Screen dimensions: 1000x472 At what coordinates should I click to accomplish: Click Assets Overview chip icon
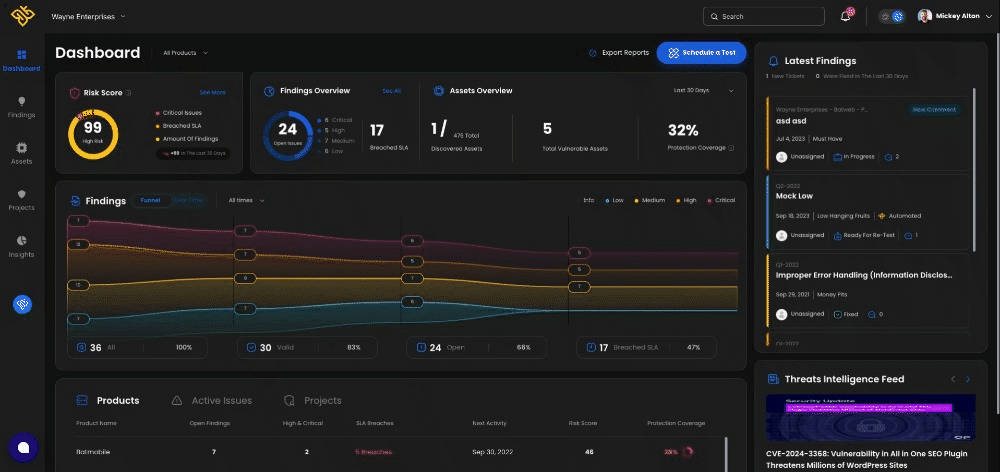click(x=439, y=91)
